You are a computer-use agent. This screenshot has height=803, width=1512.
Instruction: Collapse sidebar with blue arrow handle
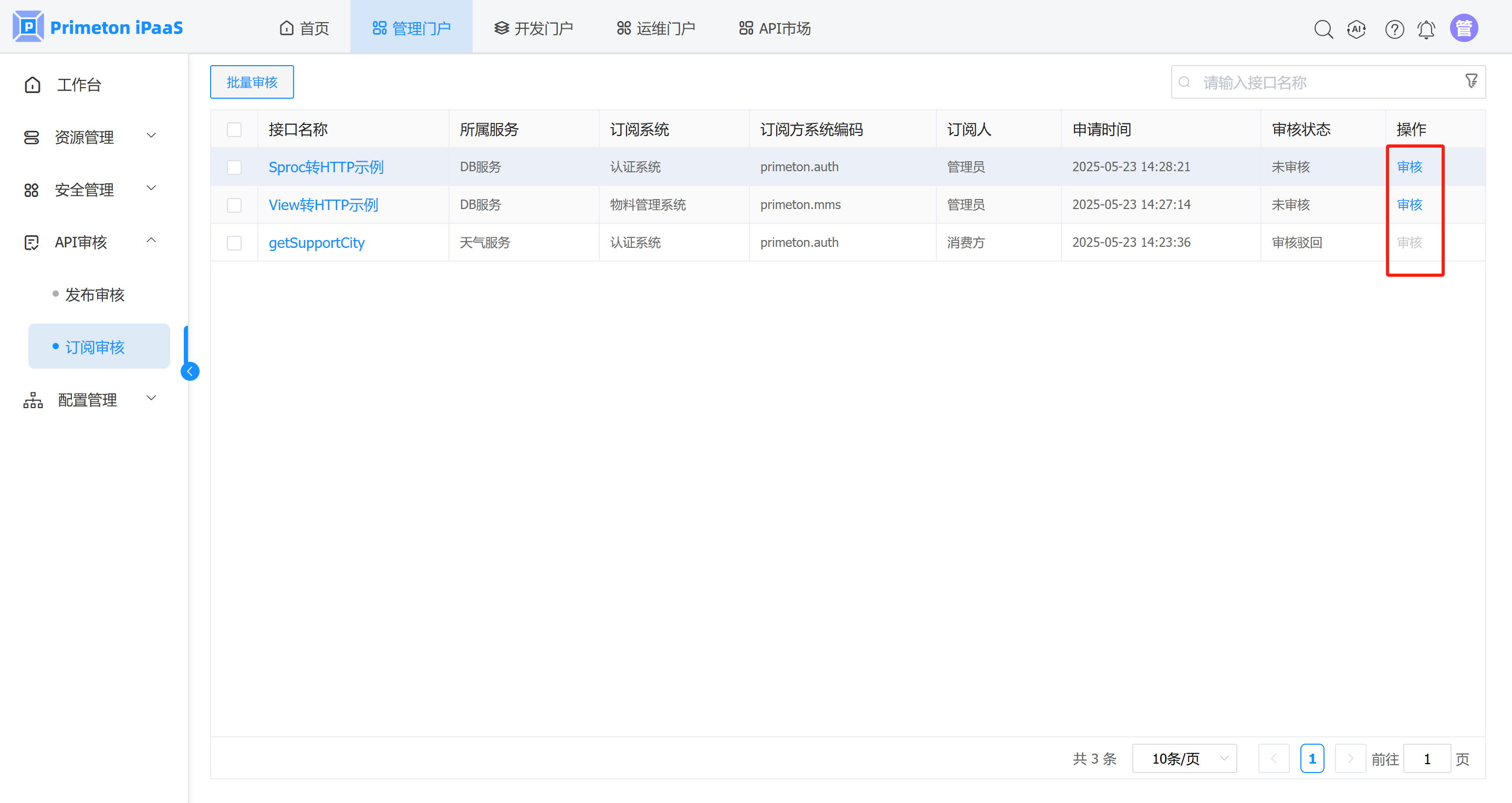point(190,371)
